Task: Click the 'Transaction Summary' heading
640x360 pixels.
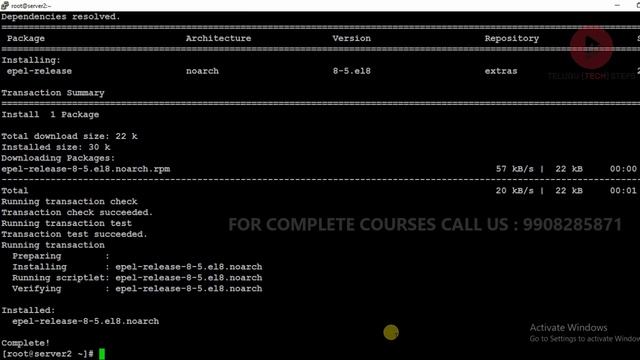Action: tap(53, 93)
